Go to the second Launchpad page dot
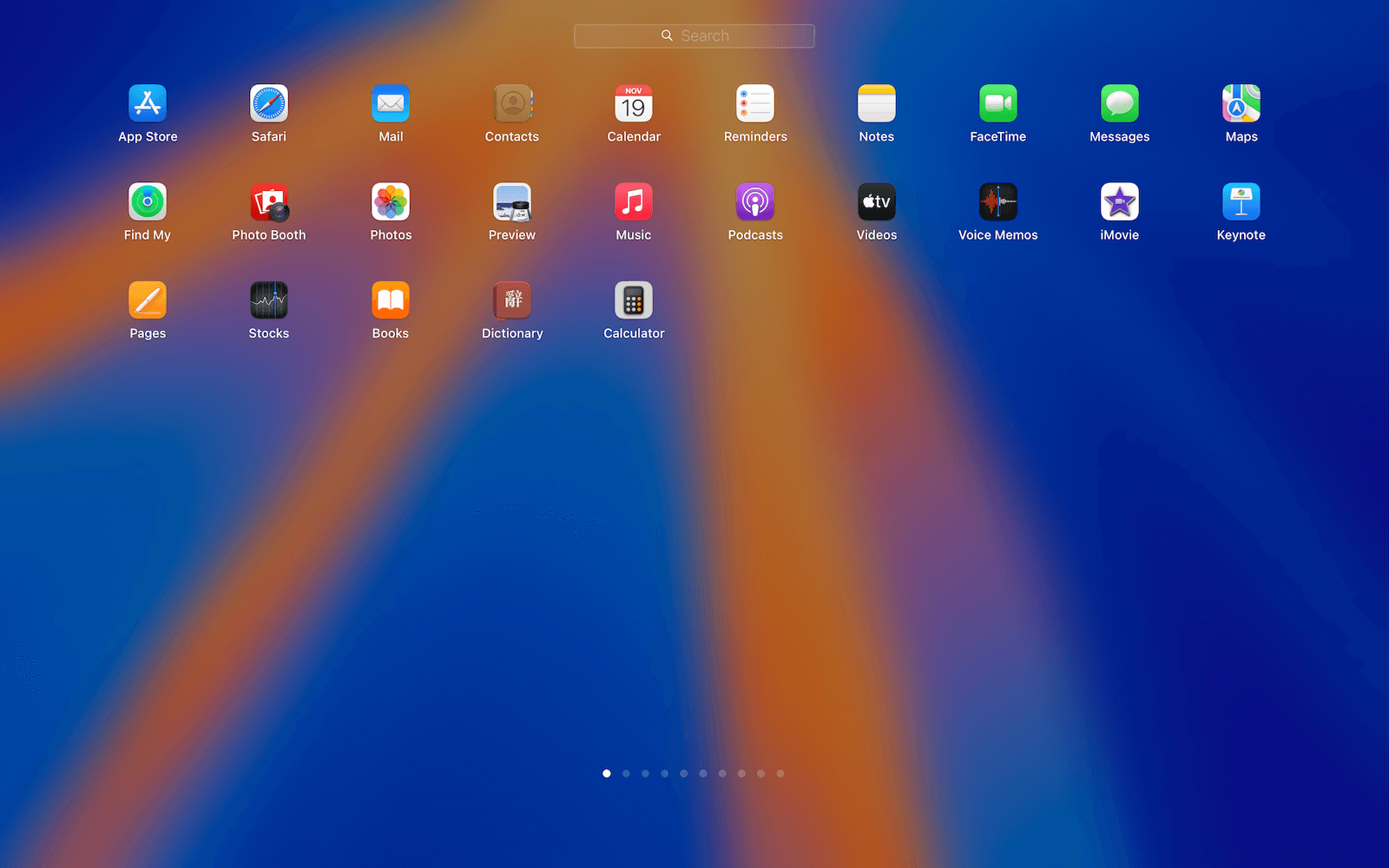The image size is (1389, 868). 626,773
